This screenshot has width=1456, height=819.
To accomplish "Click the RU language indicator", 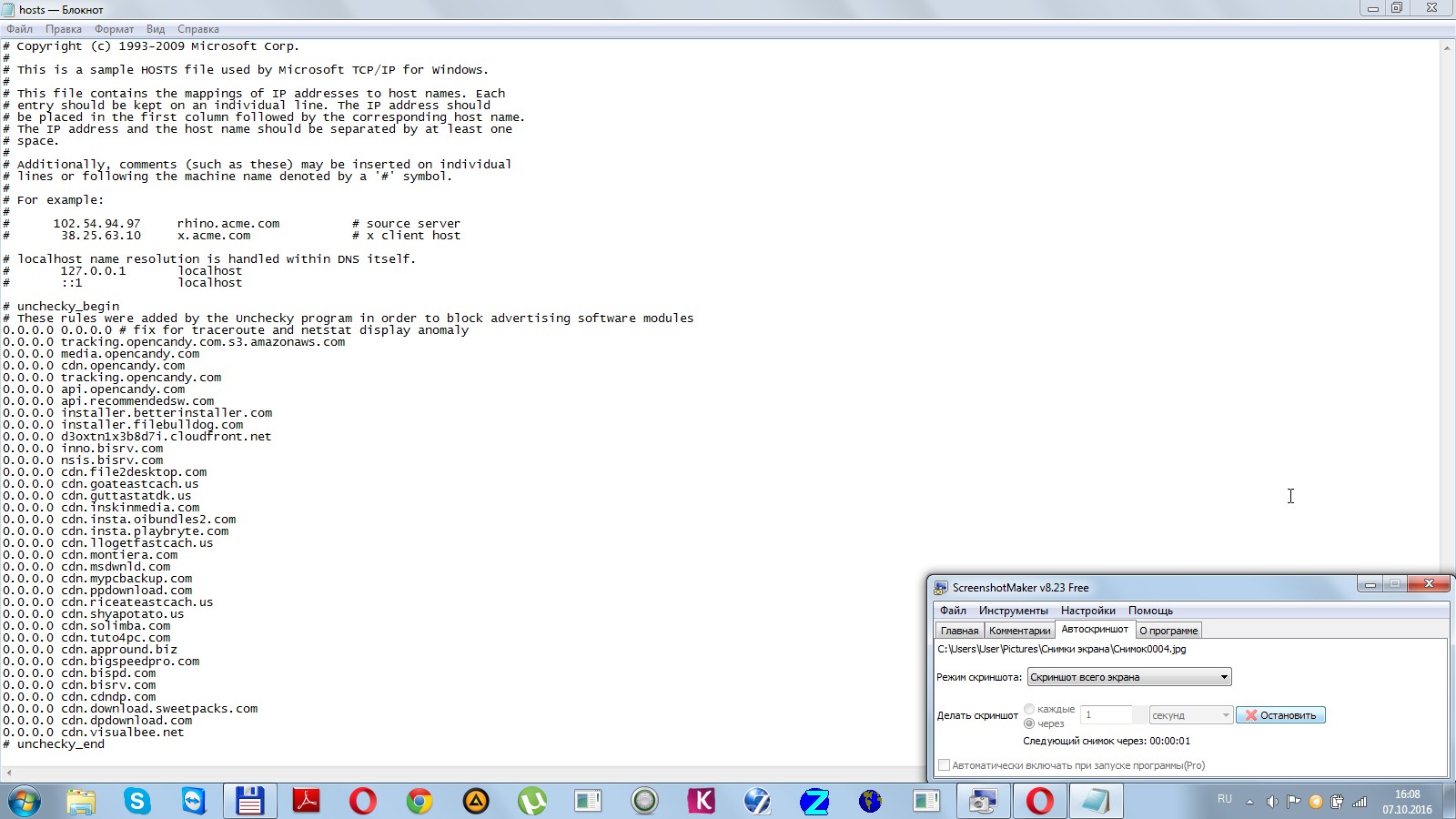I will [1225, 799].
